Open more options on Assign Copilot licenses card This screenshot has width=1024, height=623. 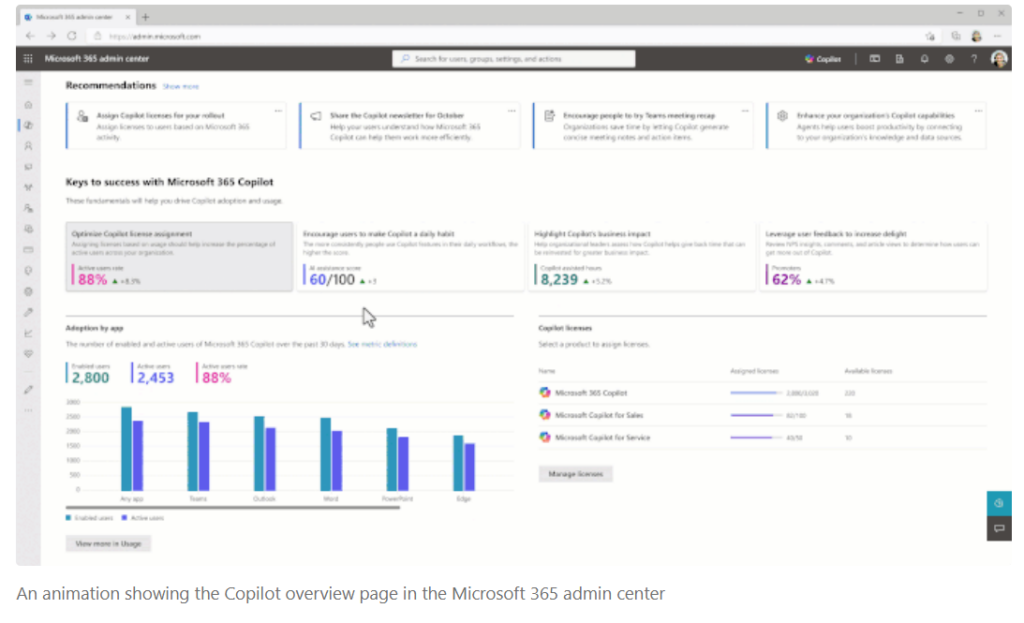(x=278, y=111)
